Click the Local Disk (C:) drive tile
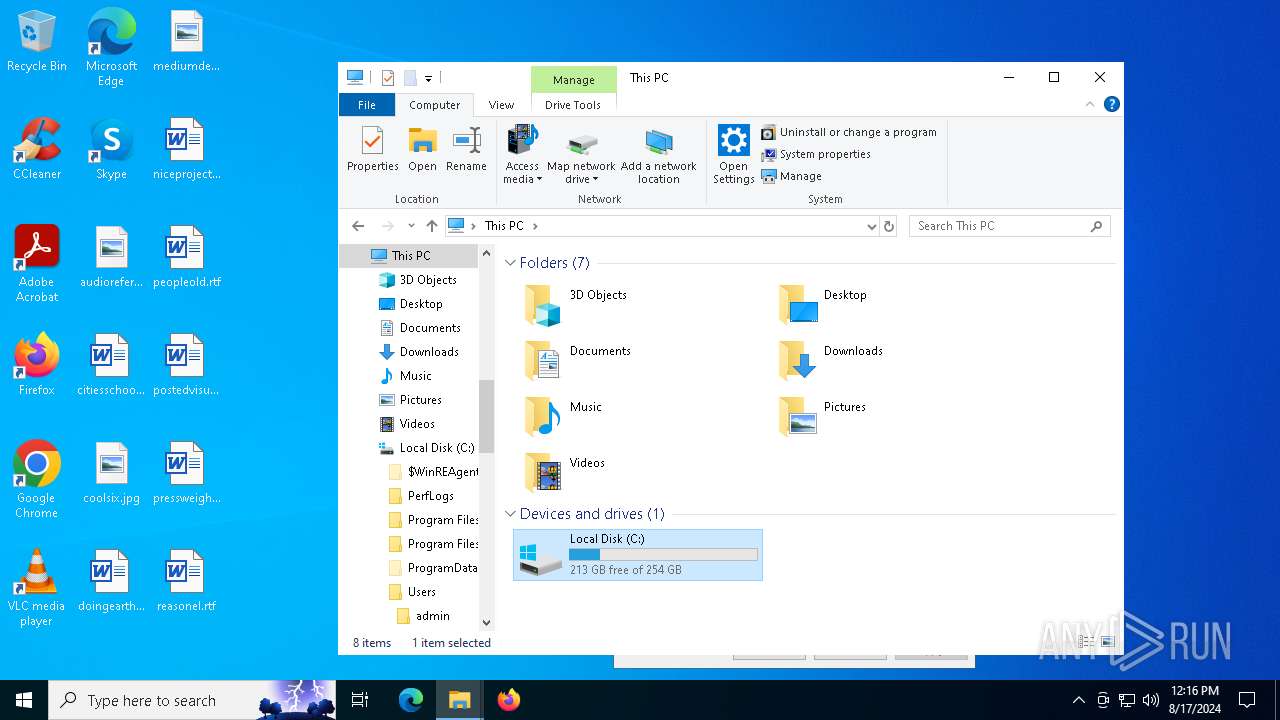Screen dimensions: 1280x720 638,555
